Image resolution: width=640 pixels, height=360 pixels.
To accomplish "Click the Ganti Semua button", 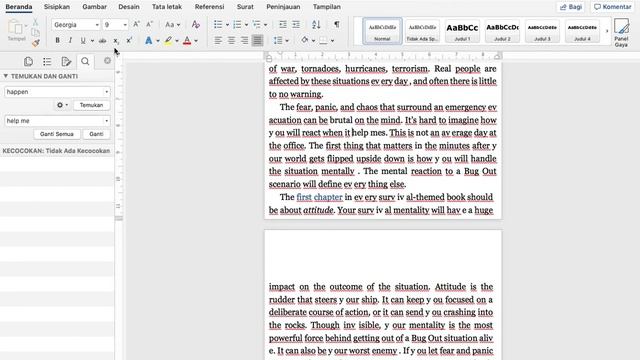I will coord(57,134).
